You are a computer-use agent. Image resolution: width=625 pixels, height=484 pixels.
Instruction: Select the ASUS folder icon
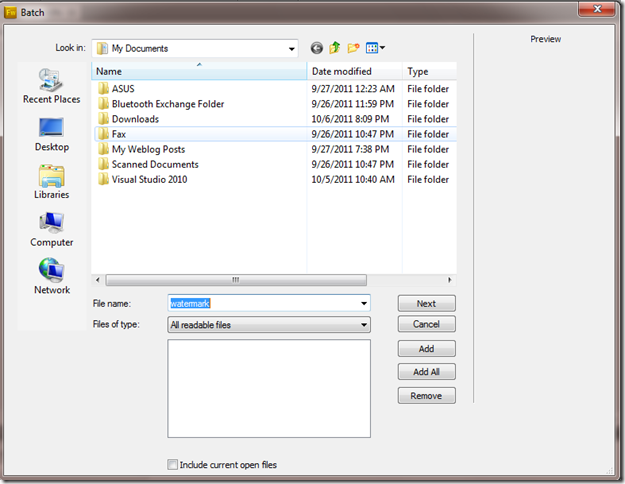click(x=103, y=89)
